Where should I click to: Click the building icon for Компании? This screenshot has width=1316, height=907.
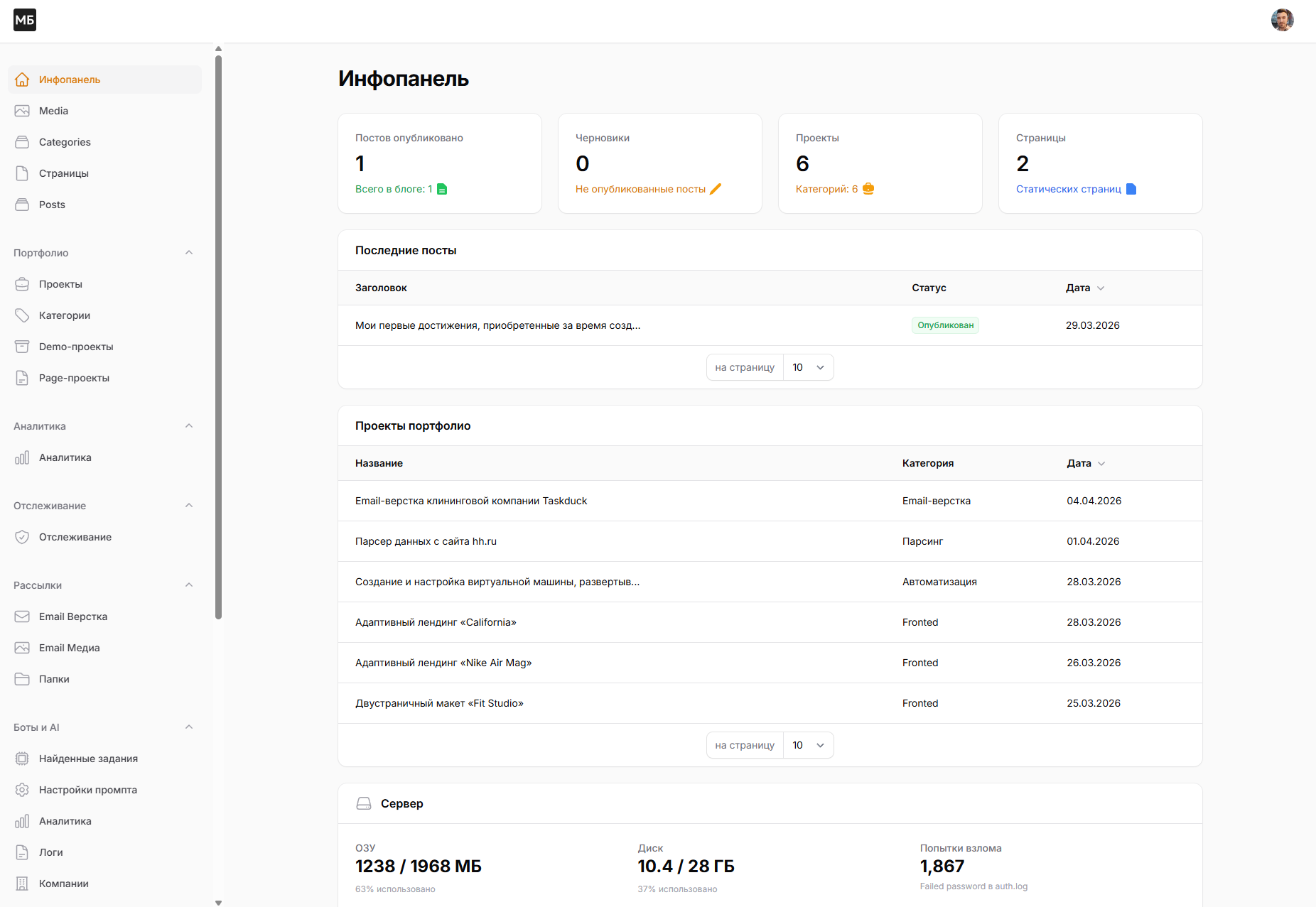[x=22, y=884]
